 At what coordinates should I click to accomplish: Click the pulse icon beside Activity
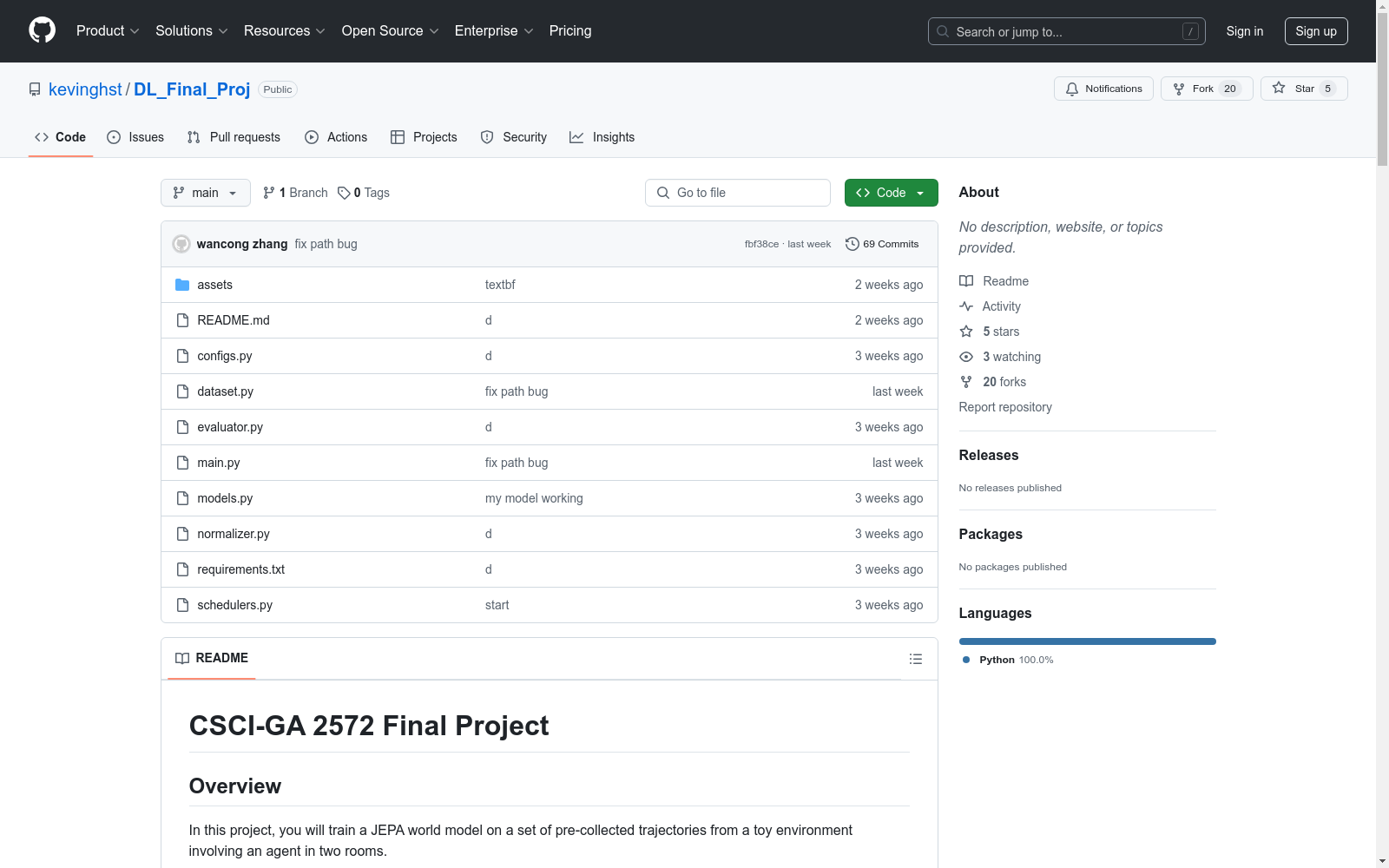click(x=966, y=306)
